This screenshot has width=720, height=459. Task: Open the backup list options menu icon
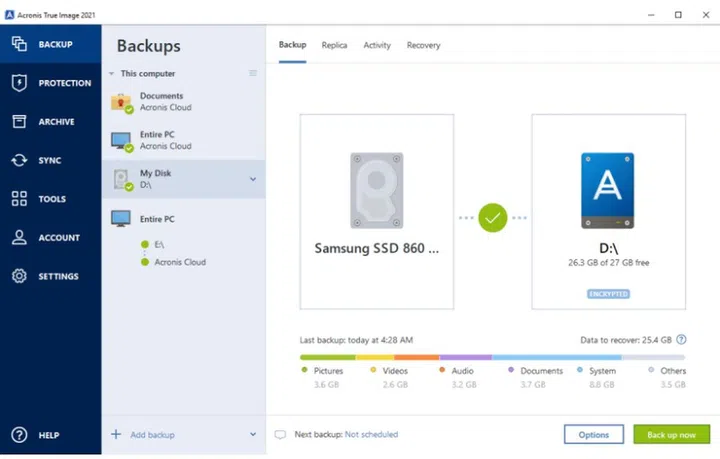tap(252, 74)
